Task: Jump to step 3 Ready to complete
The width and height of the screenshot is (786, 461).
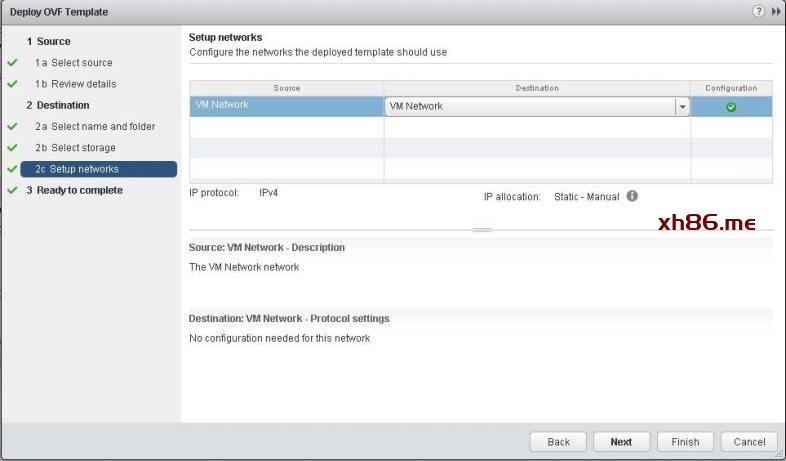Action: tap(79, 190)
